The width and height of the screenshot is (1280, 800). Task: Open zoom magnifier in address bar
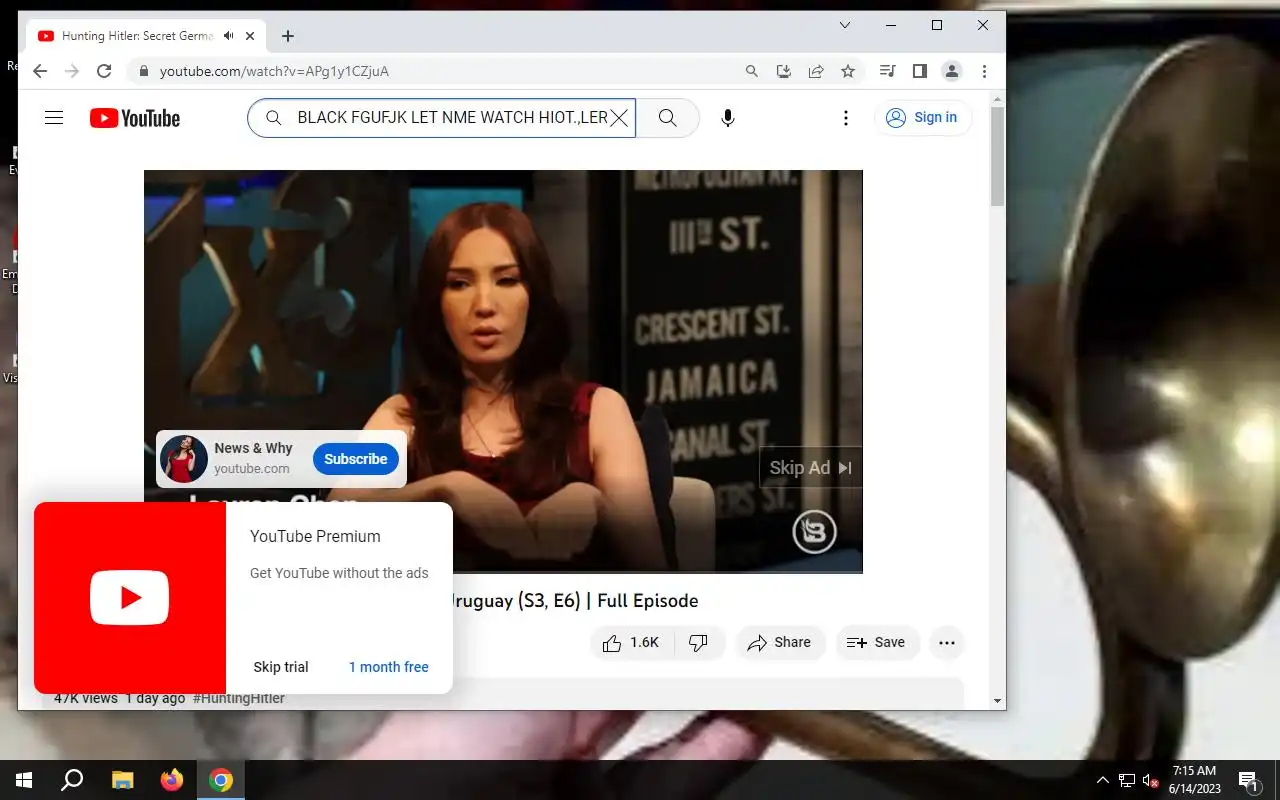[x=752, y=71]
